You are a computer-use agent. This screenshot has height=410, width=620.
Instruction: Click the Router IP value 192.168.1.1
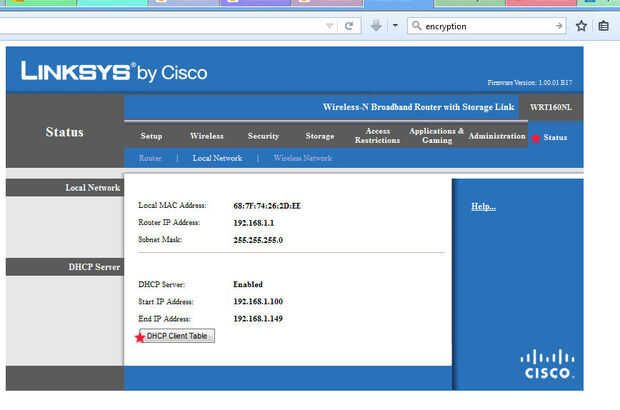pos(253,223)
